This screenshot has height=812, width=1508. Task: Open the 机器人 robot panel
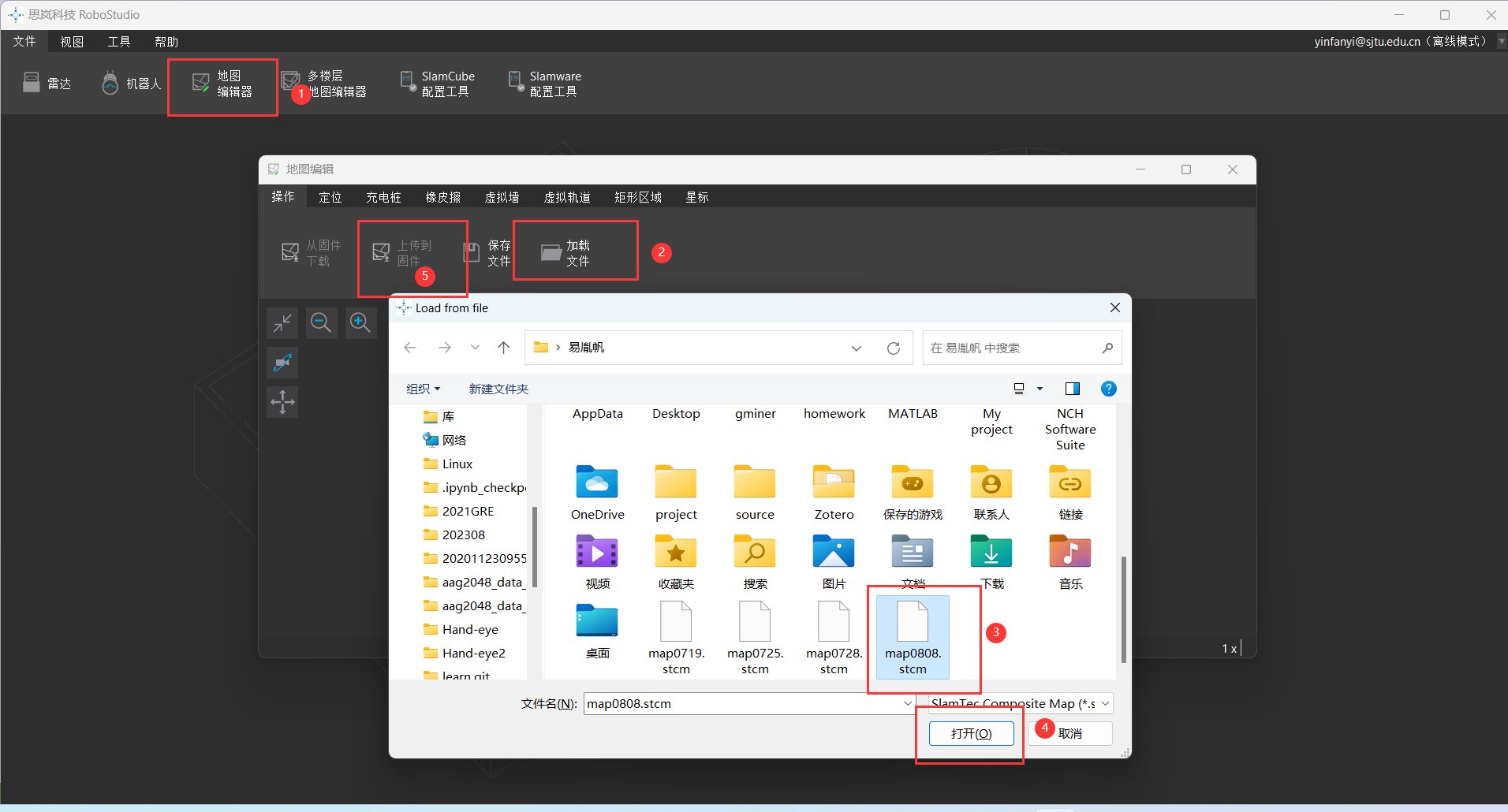(x=131, y=84)
